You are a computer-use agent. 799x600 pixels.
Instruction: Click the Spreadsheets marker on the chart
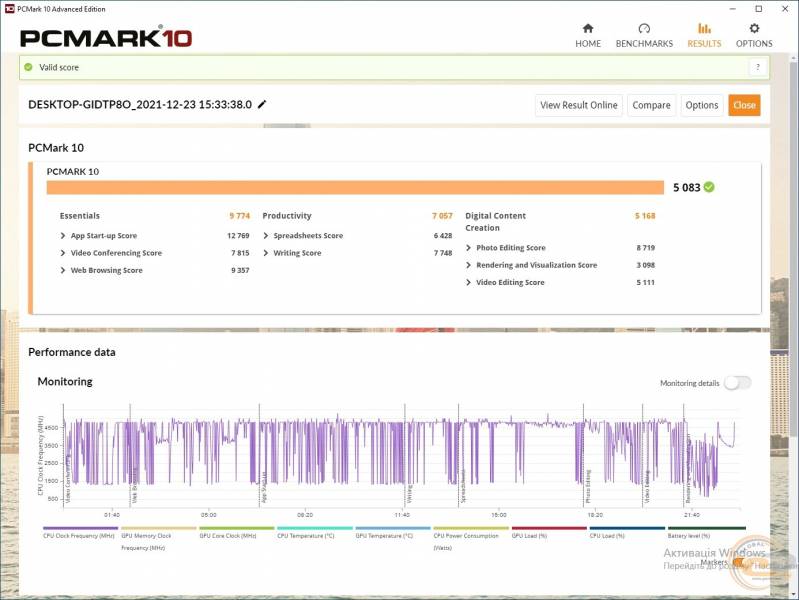pyautogui.click(x=463, y=486)
